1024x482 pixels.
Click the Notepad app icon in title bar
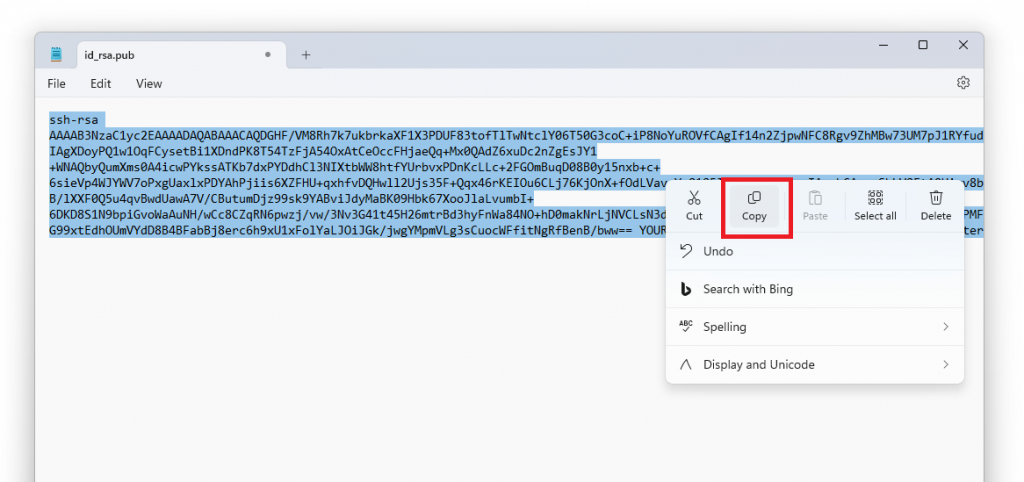(x=56, y=55)
